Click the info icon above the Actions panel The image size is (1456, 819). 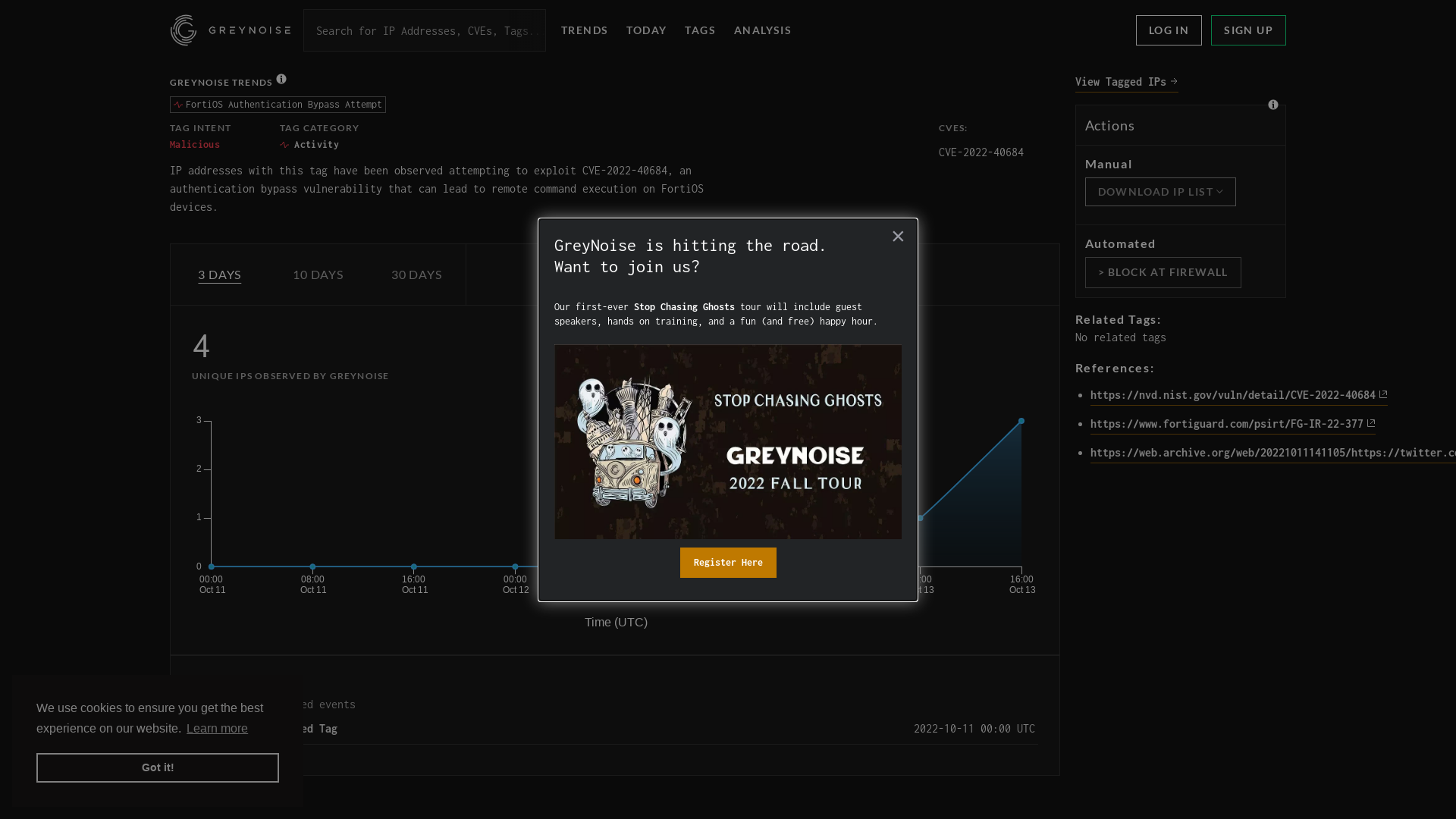pyautogui.click(x=1273, y=105)
